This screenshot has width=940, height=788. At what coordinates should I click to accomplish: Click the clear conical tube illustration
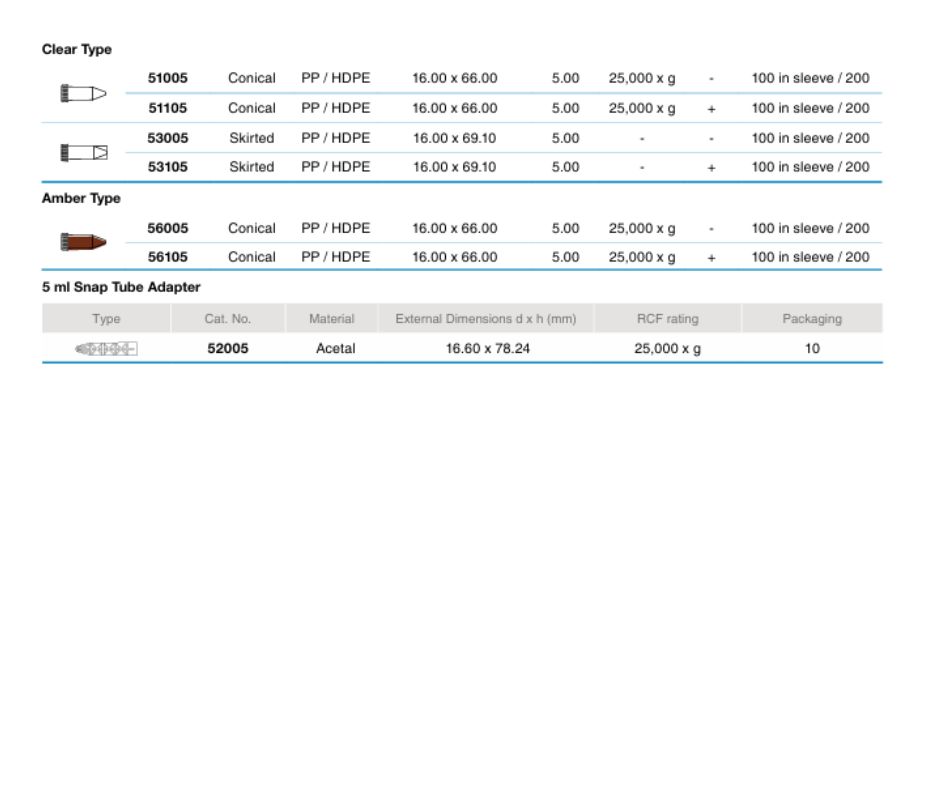[x=83, y=93]
